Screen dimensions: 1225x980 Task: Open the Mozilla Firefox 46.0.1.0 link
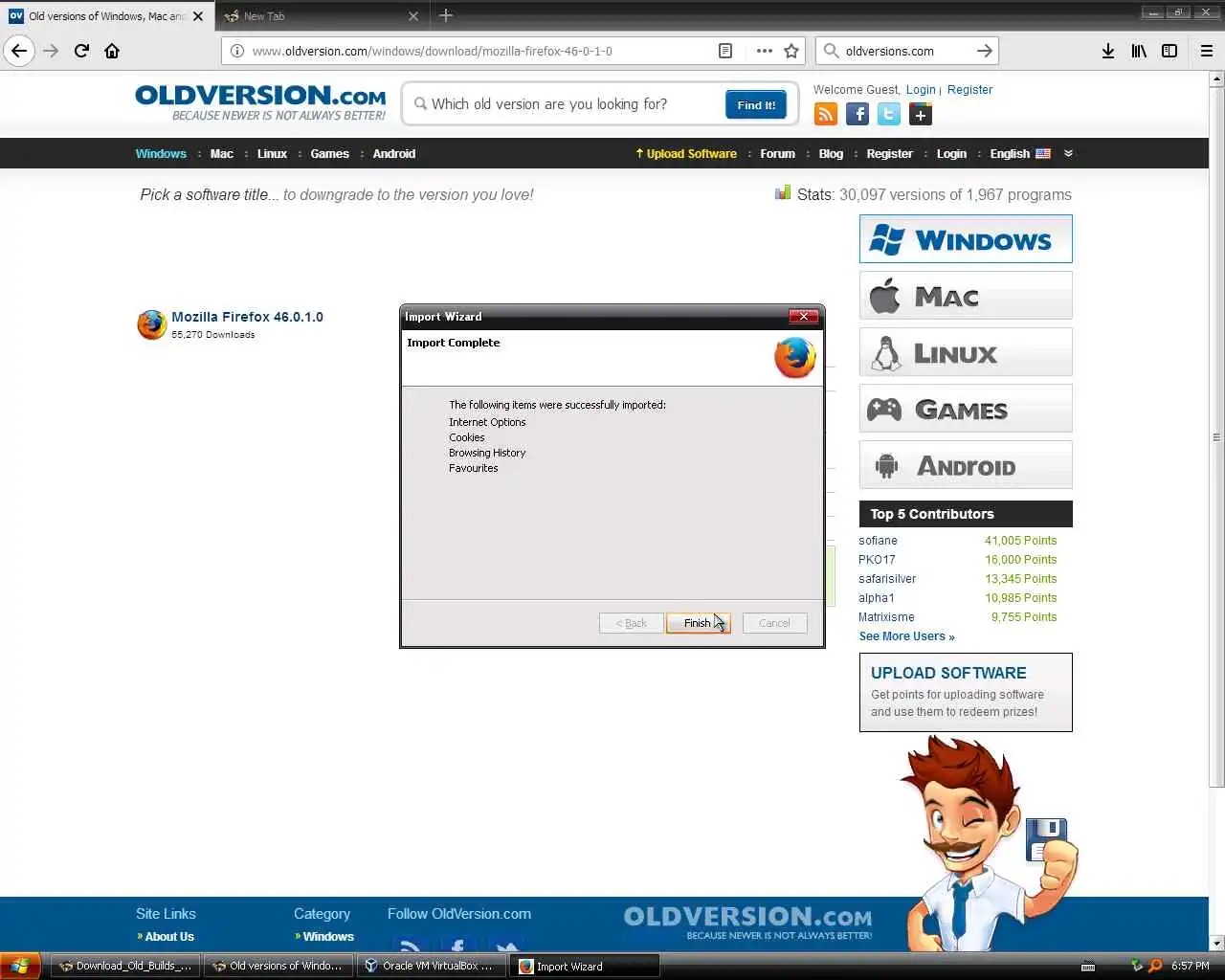[247, 317]
